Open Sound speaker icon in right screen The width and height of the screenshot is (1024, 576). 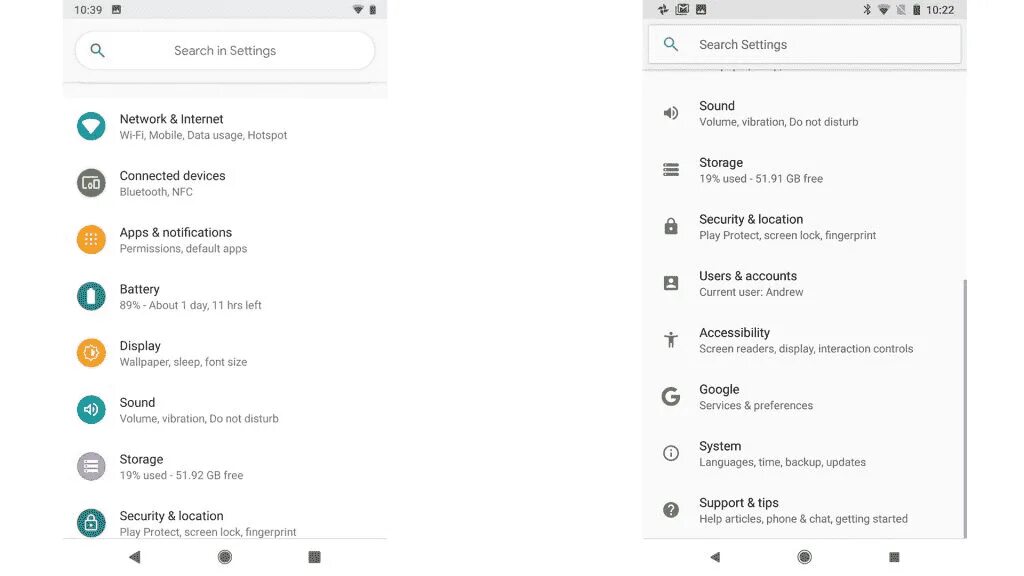click(671, 113)
